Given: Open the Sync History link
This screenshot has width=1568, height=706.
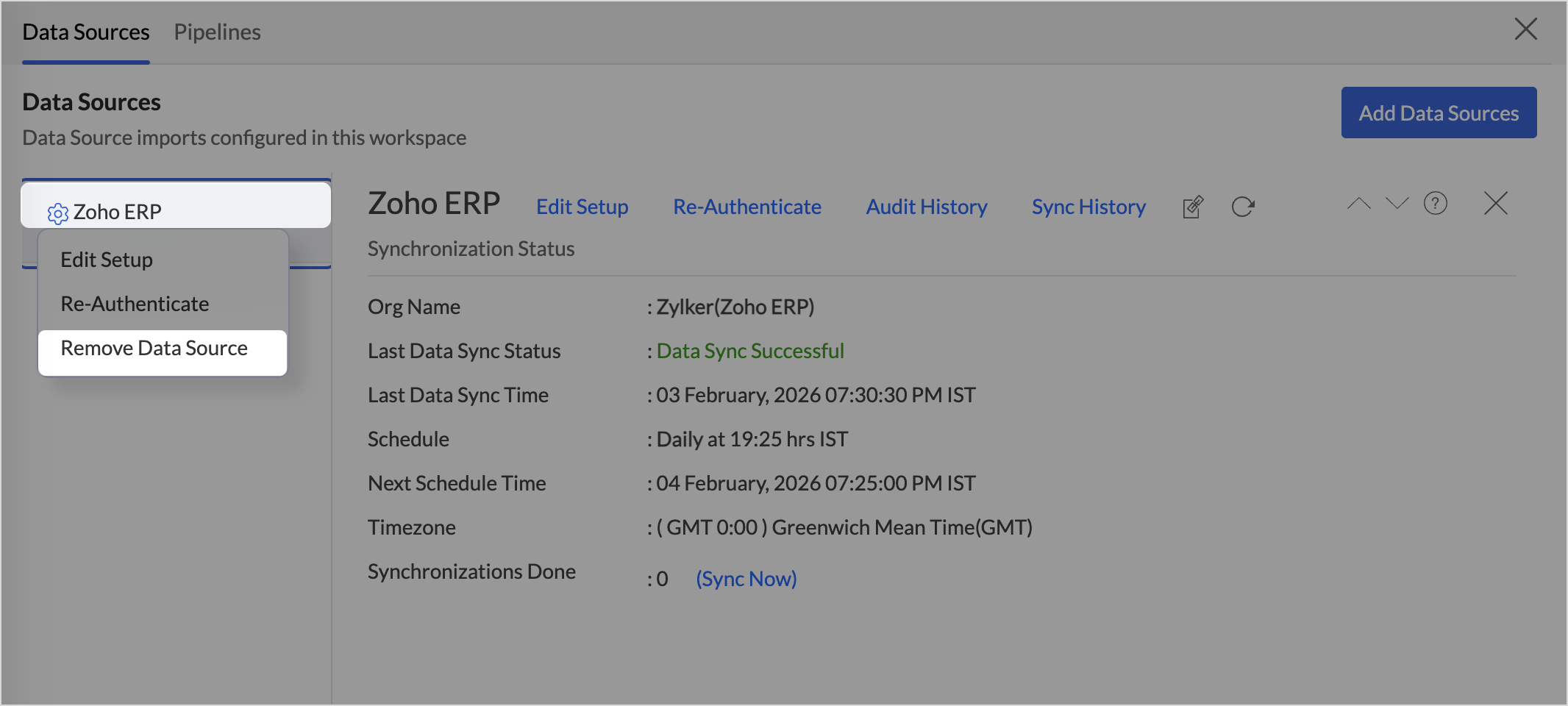Looking at the screenshot, I should point(1088,207).
